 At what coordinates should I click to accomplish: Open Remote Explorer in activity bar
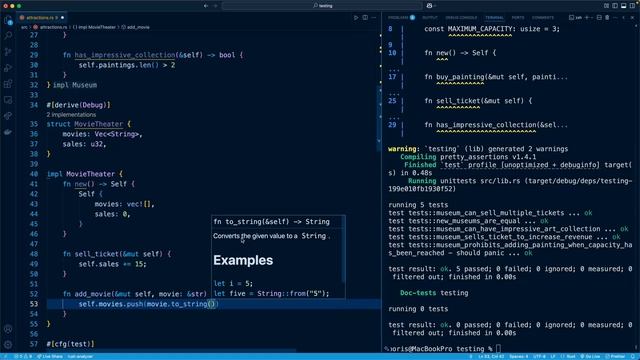pyautogui.click(x=8, y=100)
